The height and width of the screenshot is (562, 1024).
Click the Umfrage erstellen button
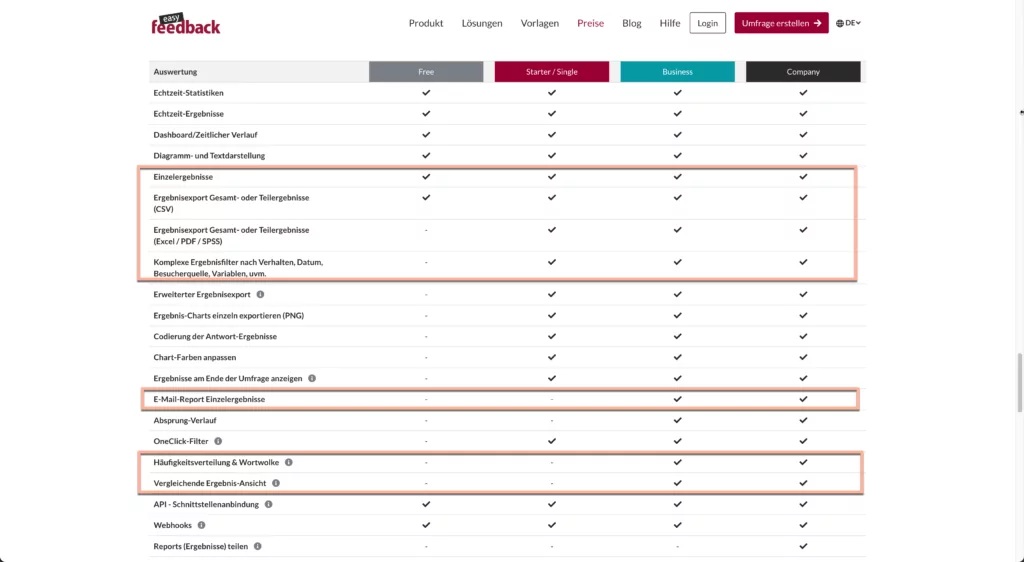coord(781,23)
